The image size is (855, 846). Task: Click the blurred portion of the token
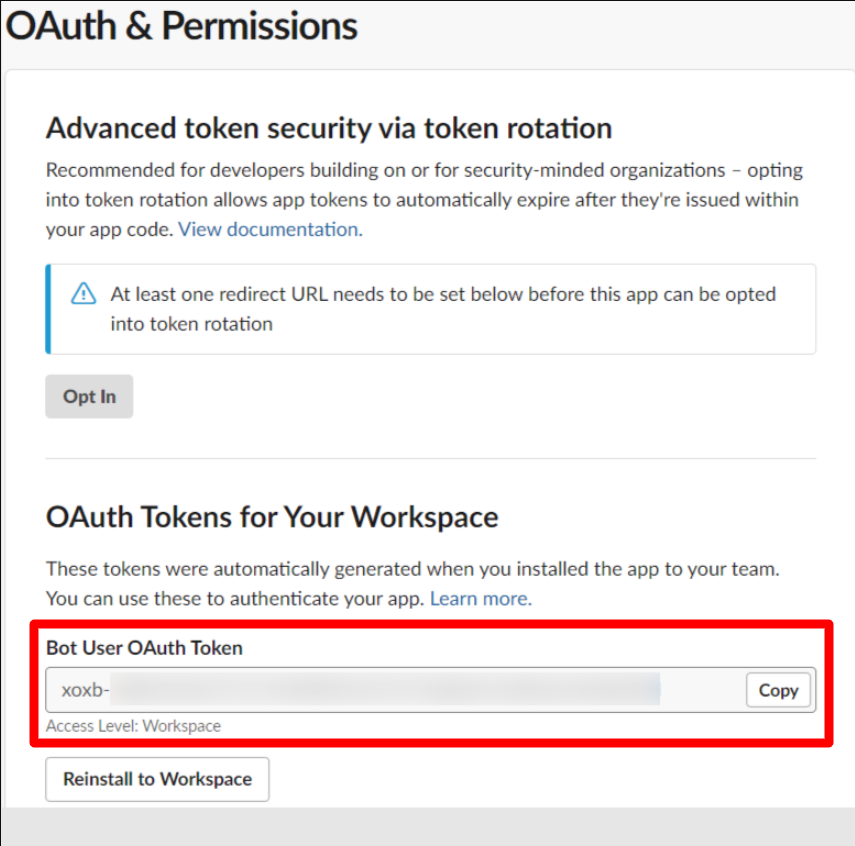(386, 689)
